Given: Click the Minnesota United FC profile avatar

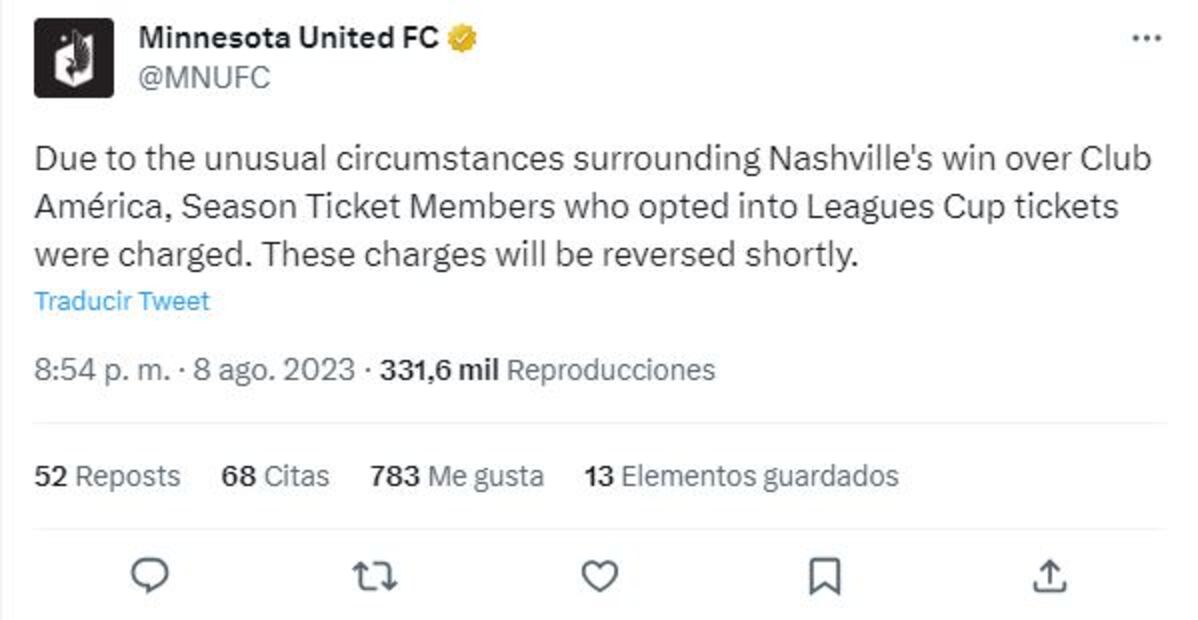Looking at the screenshot, I should point(74,58).
